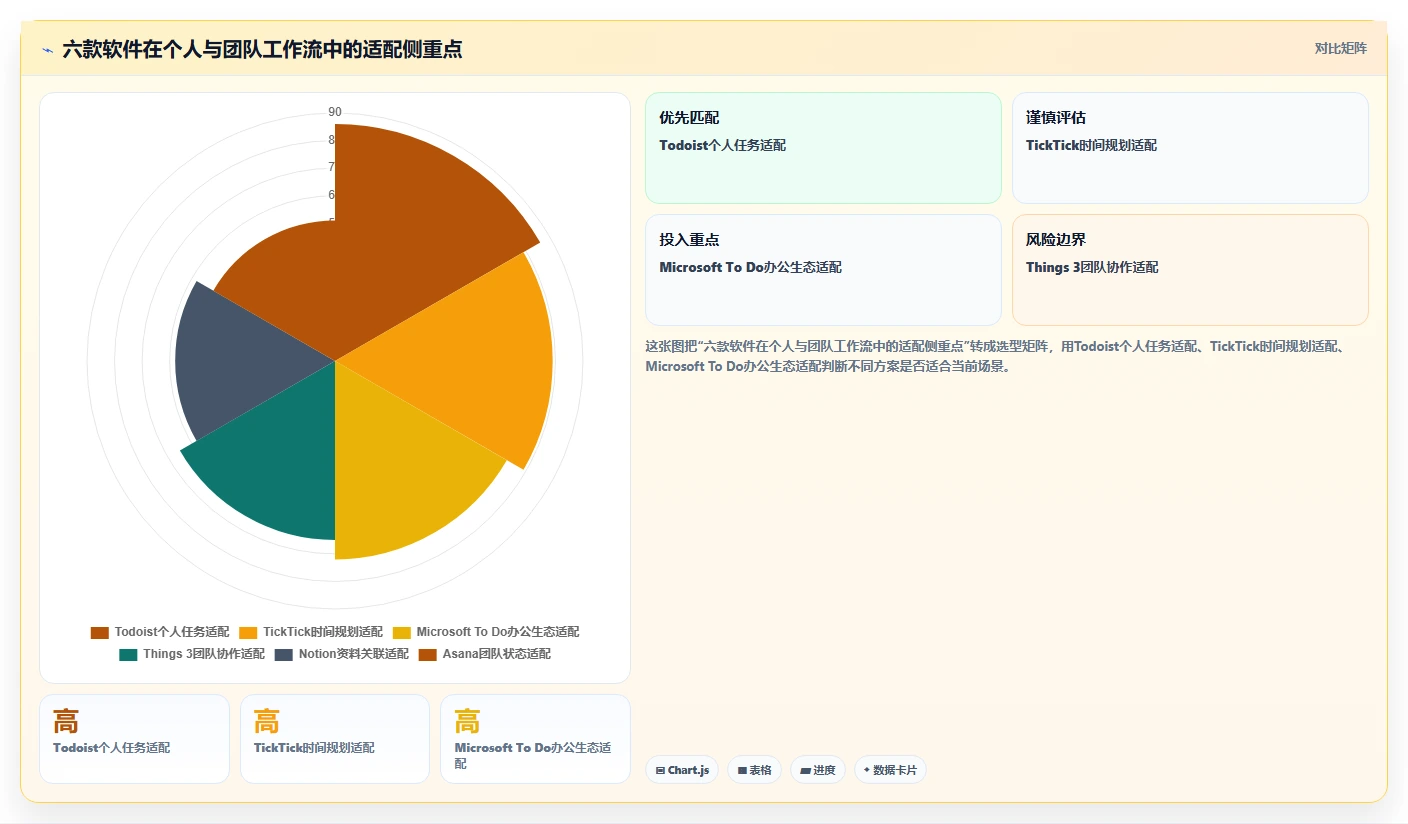Click the 表格 chip
The width and height of the screenshot is (1408, 824).
[754, 770]
